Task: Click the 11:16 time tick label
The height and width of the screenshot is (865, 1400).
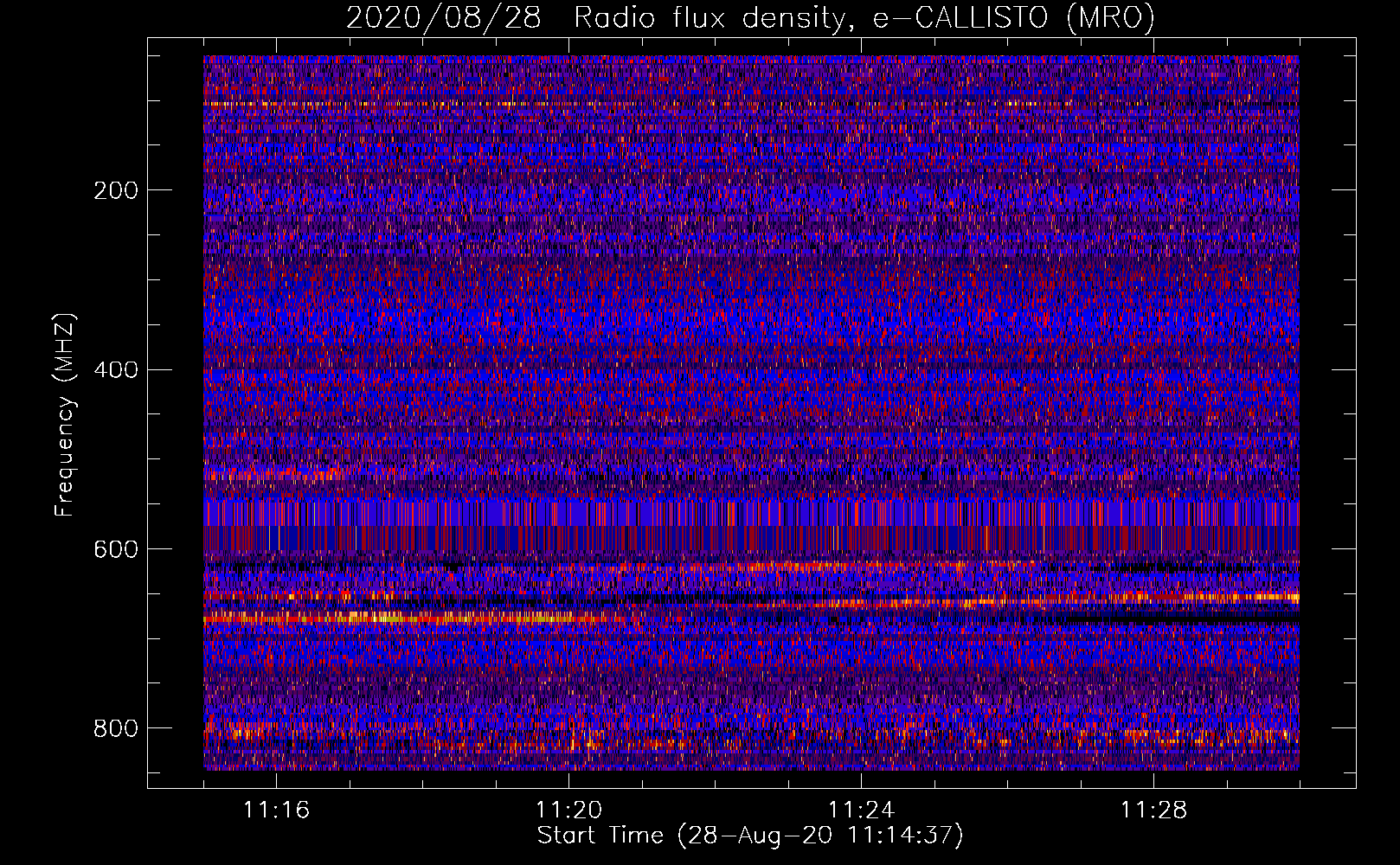Action: point(276,811)
